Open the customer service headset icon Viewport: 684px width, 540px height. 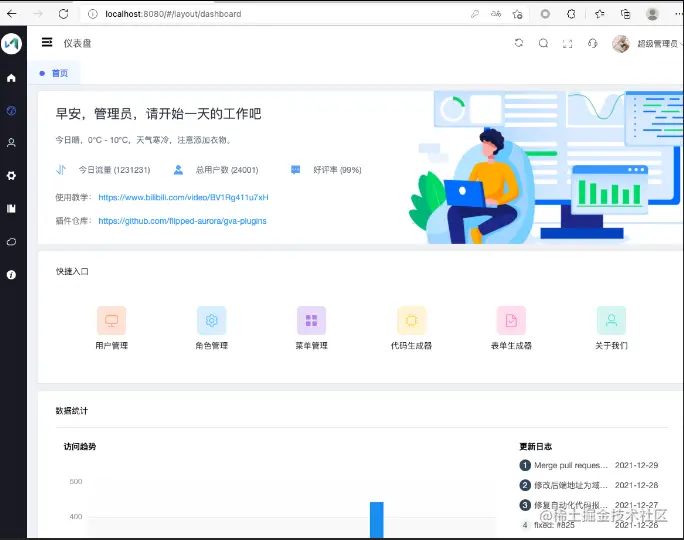tap(592, 43)
